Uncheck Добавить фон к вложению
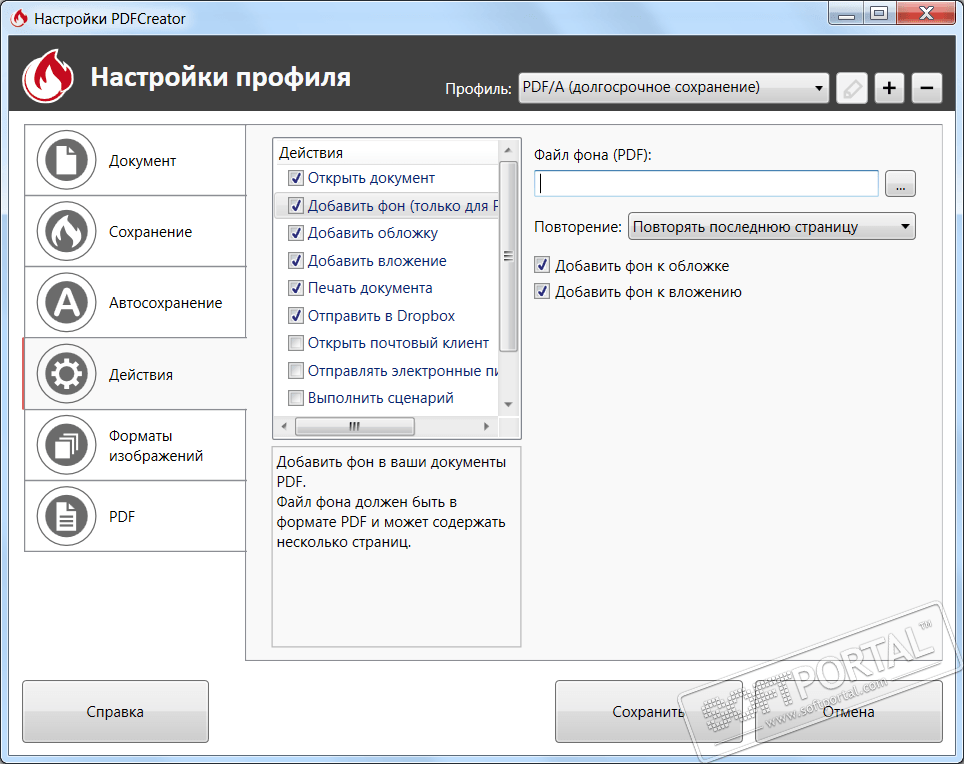This screenshot has height=764, width=964. point(542,291)
